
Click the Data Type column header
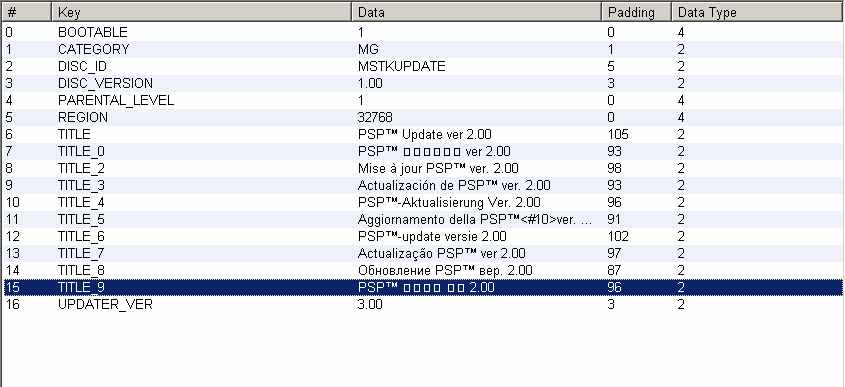click(x=757, y=12)
